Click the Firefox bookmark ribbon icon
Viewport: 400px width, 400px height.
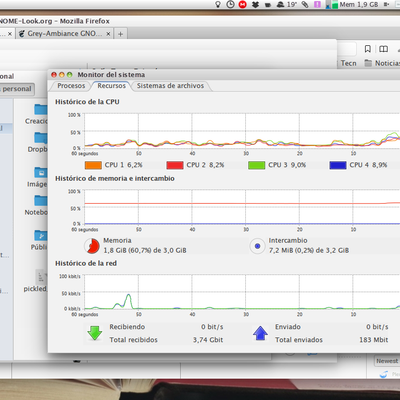coord(367,49)
